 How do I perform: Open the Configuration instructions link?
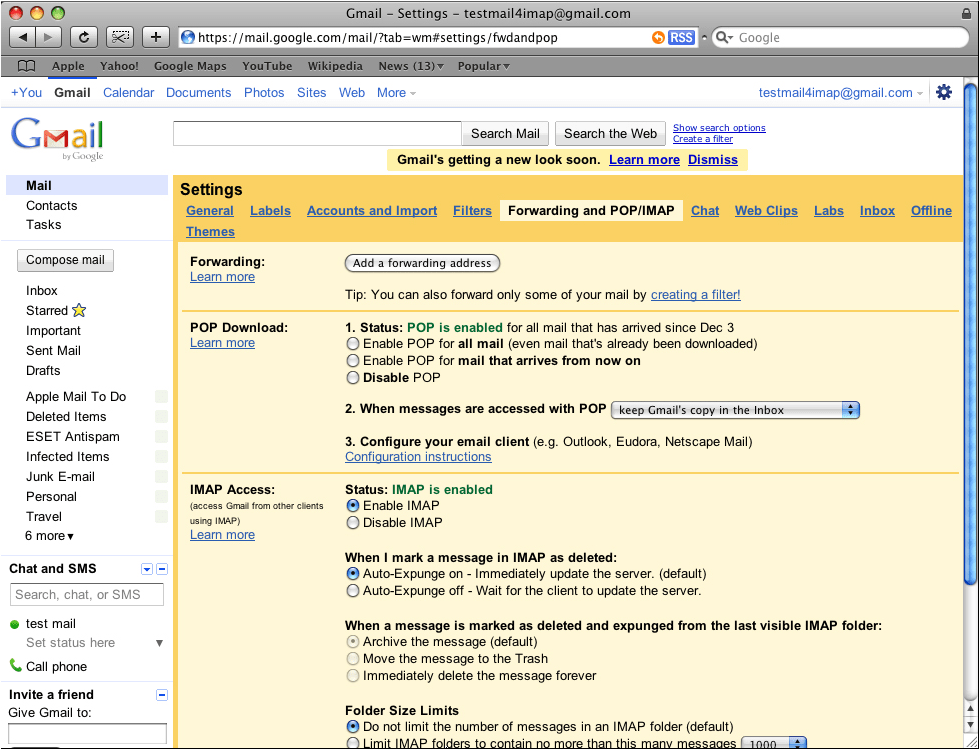[x=418, y=457]
